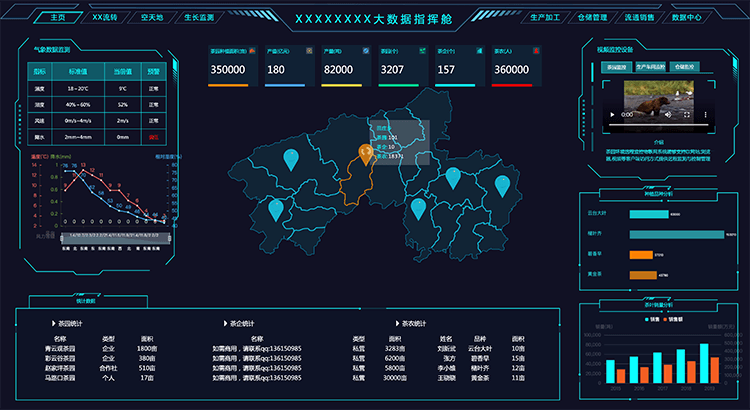Click the 合作社 type cell
This screenshot has width=750, height=410.
coord(109,368)
